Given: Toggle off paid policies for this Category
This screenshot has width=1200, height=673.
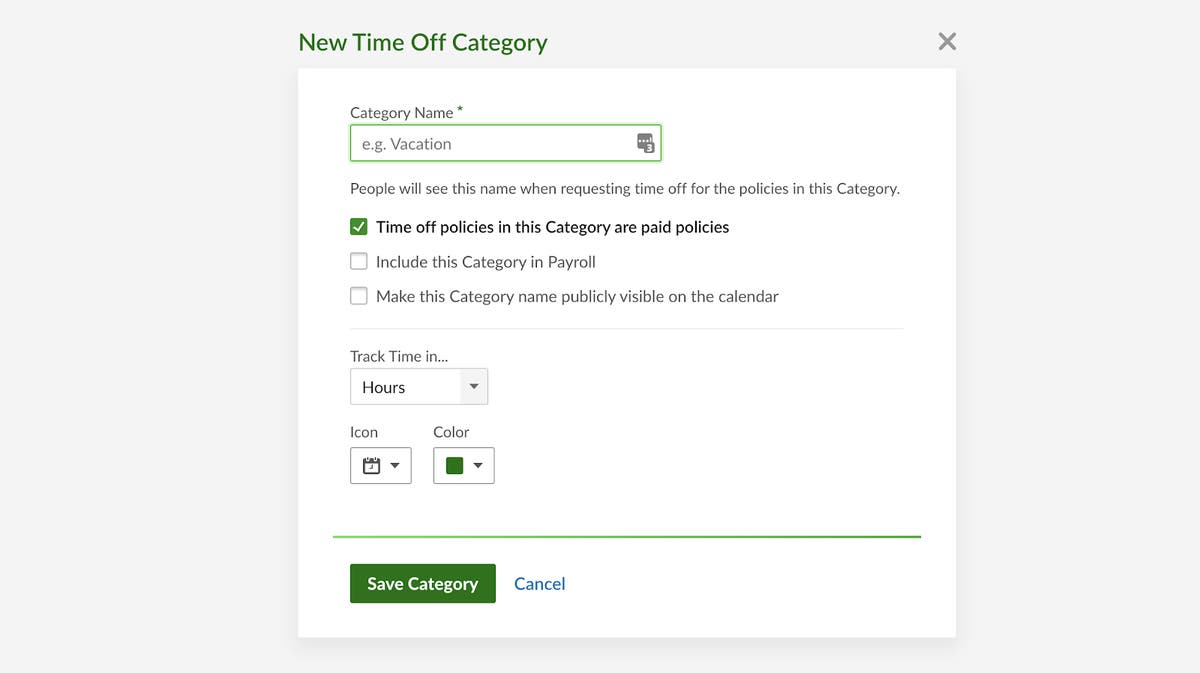Looking at the screenshot, I should [x=358, y=226].
